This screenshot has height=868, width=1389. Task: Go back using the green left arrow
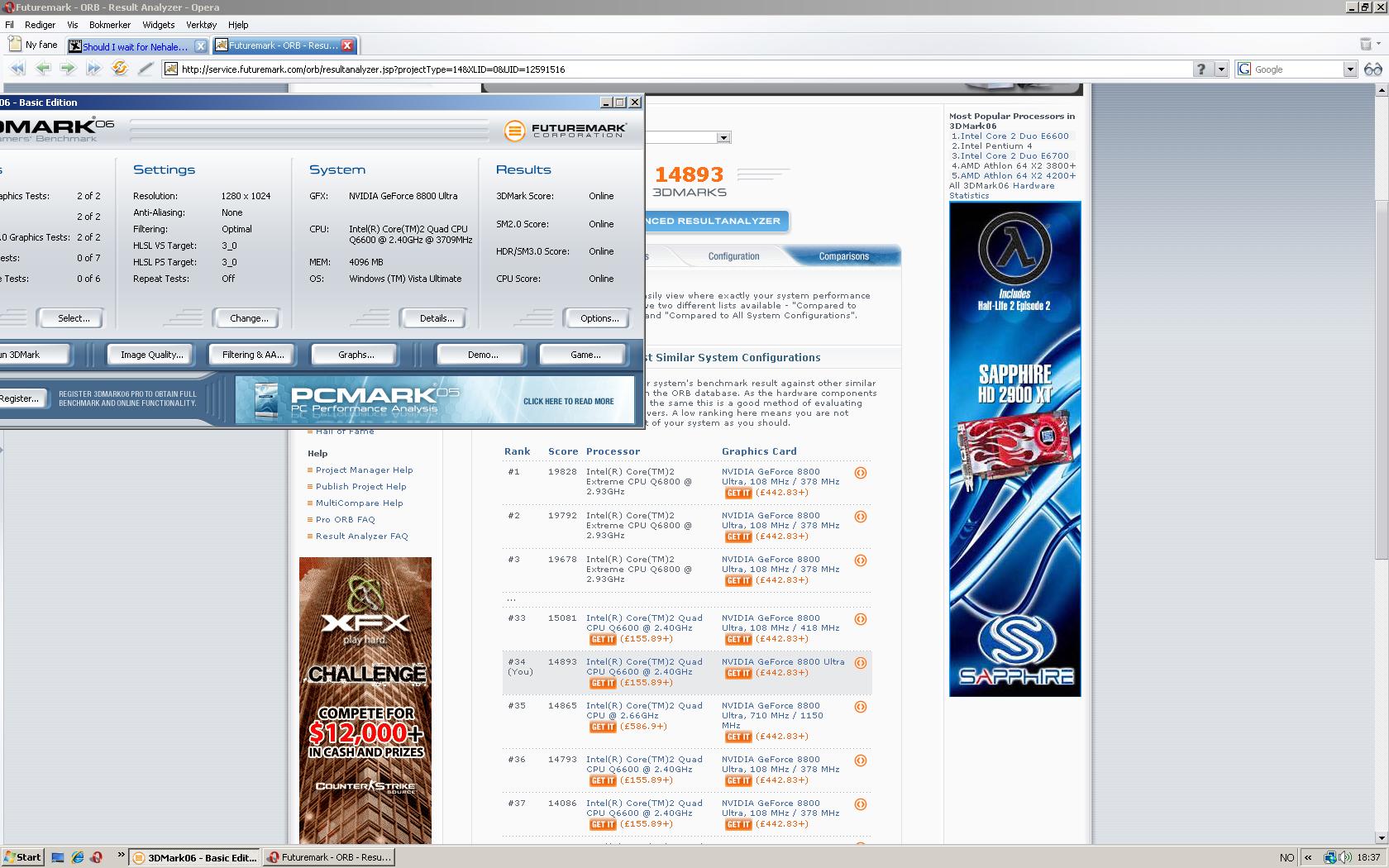click(43, 69)
